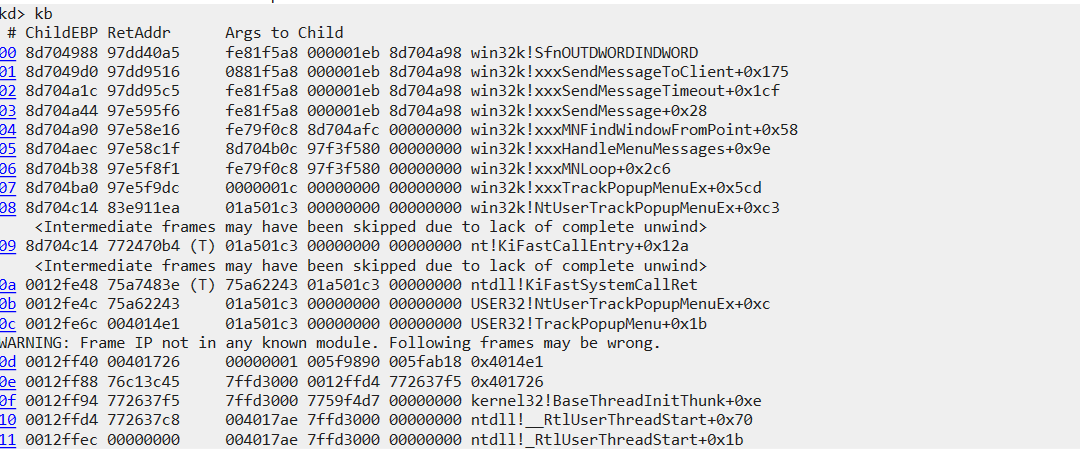This screenshot has height=475, width=1080.
Task: Open frame 06 xxxMNLoop link
Action: click(8, 169)
